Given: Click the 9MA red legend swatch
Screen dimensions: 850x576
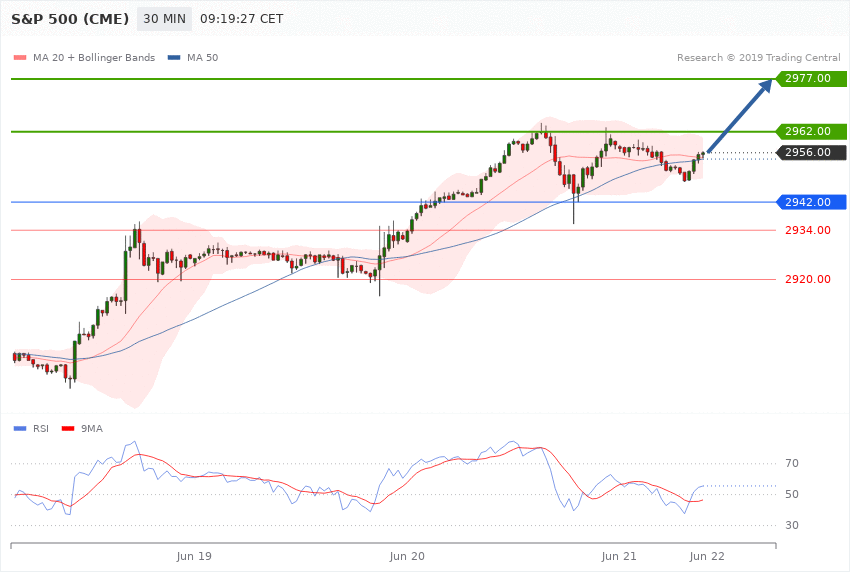Looking at the screenshot, I should click(x=68, y=429).
